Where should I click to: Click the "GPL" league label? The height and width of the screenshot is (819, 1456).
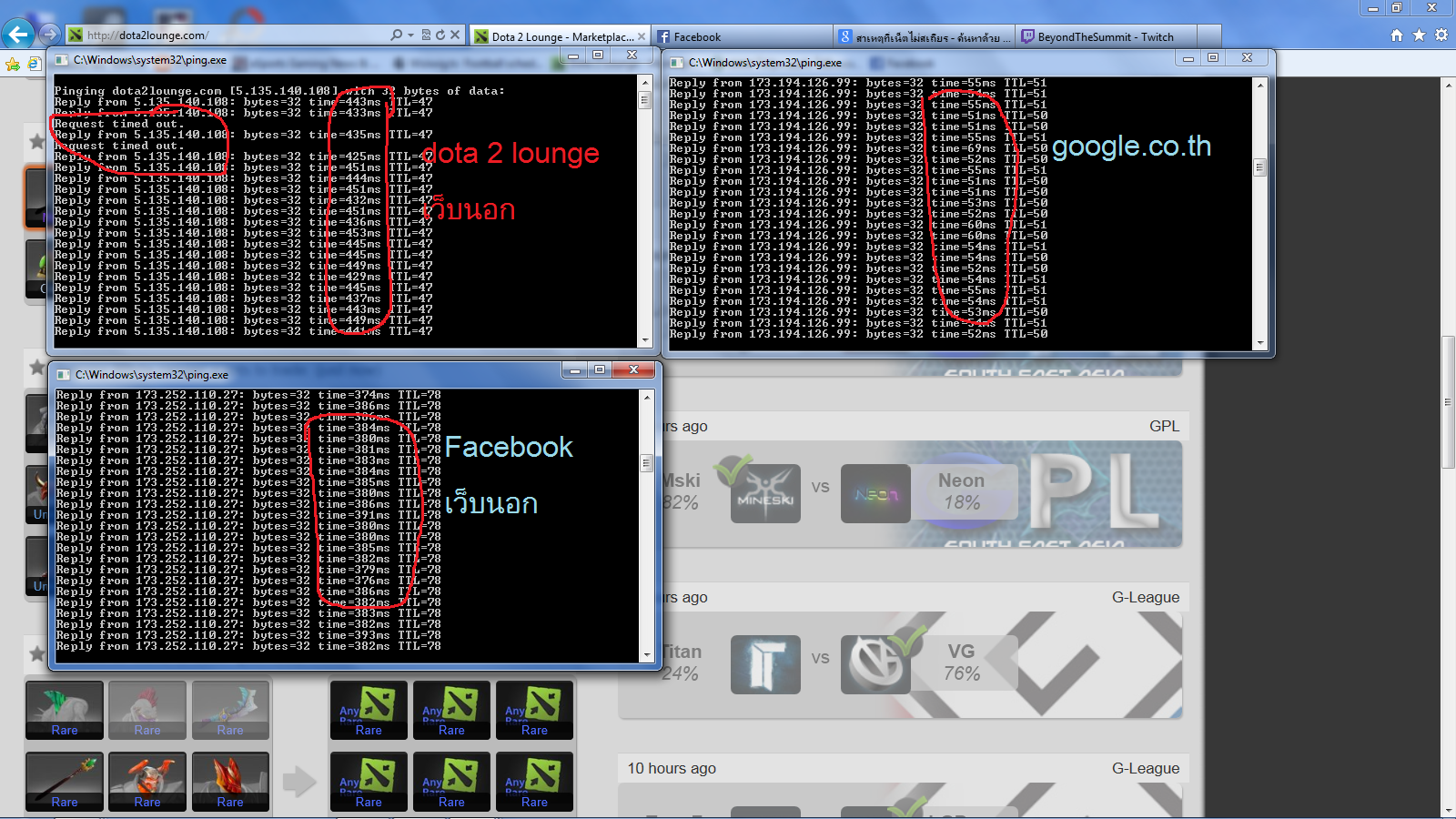tap(1164, 426)
